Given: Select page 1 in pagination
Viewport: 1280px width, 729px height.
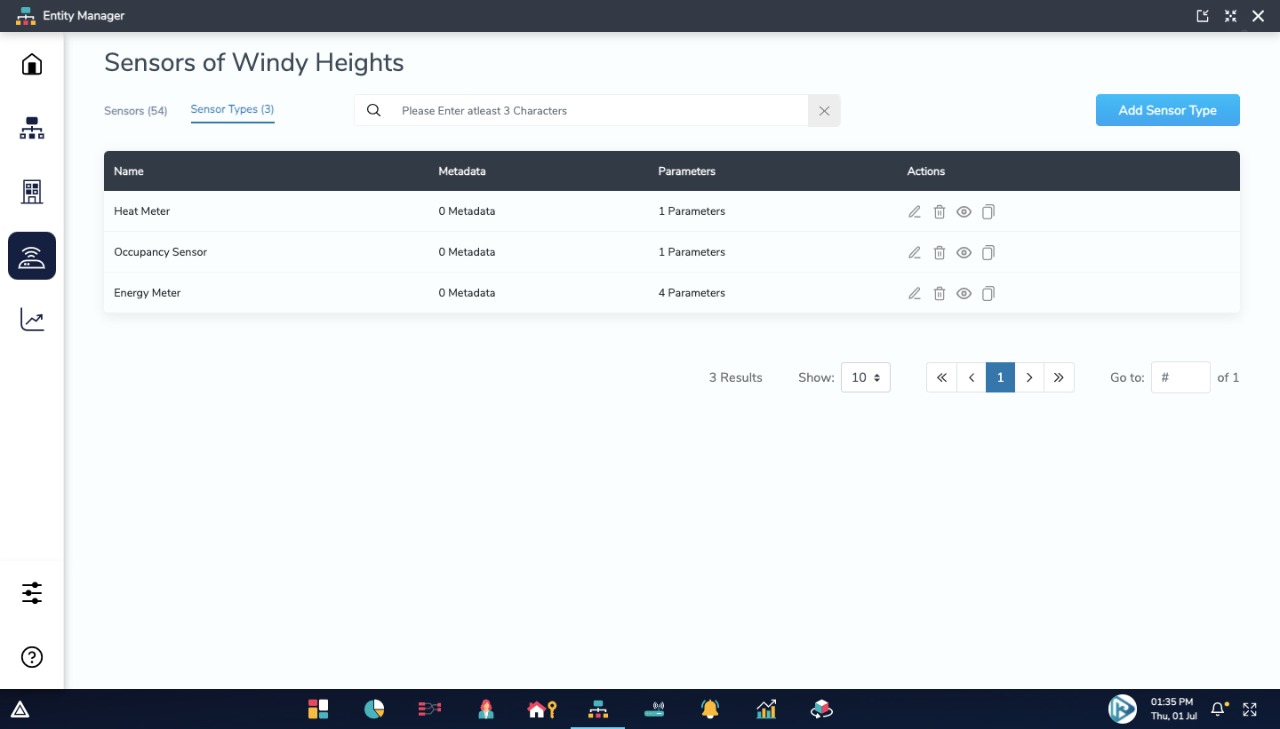Looking at the screenshot, I should [x=1000, y=377].
